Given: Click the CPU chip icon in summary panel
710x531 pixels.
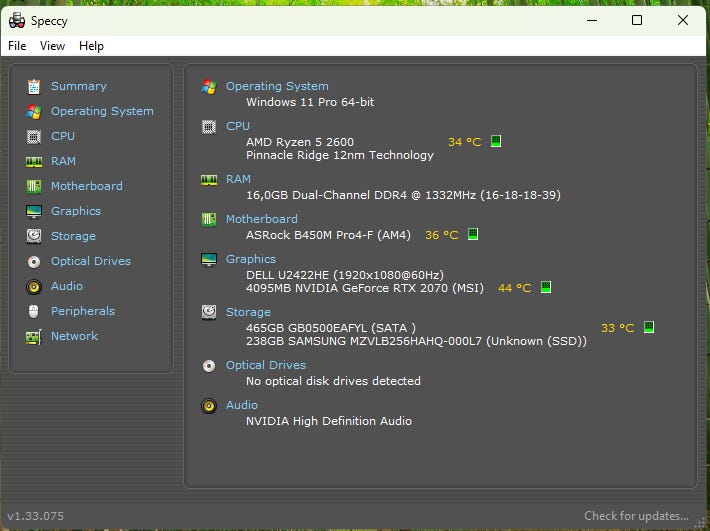Looking at the screenshot, I should pyautogui.click(x=209, y=127).
